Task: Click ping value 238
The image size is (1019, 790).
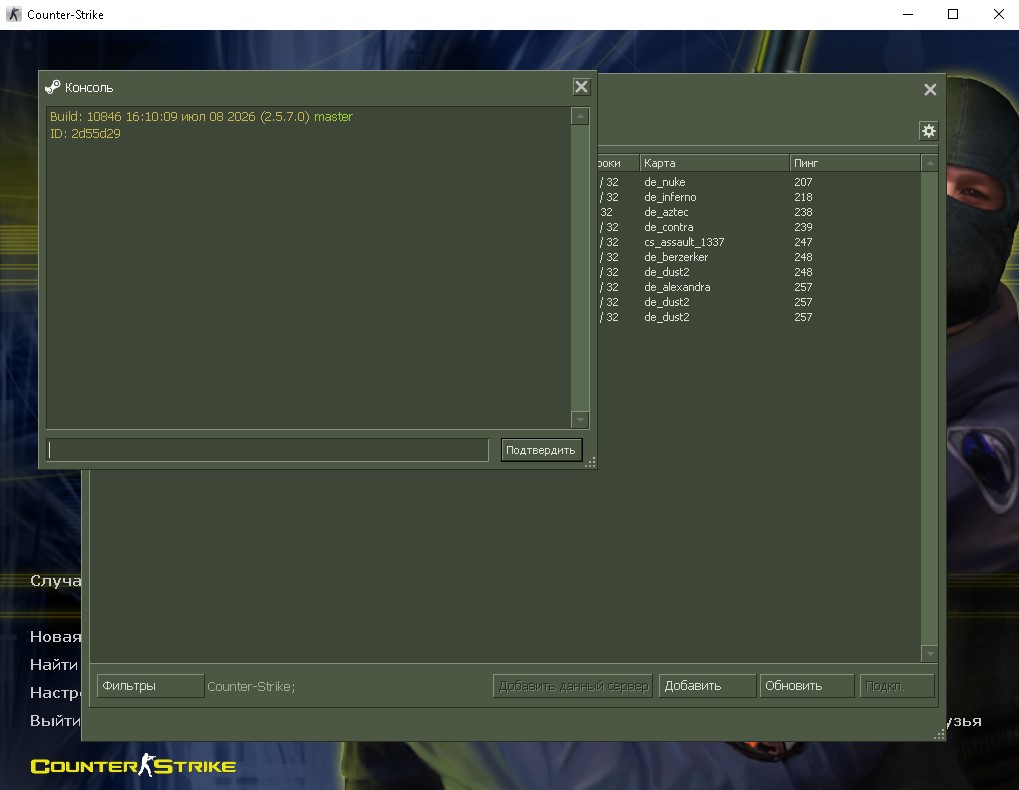Action: [x=803, y=212]
